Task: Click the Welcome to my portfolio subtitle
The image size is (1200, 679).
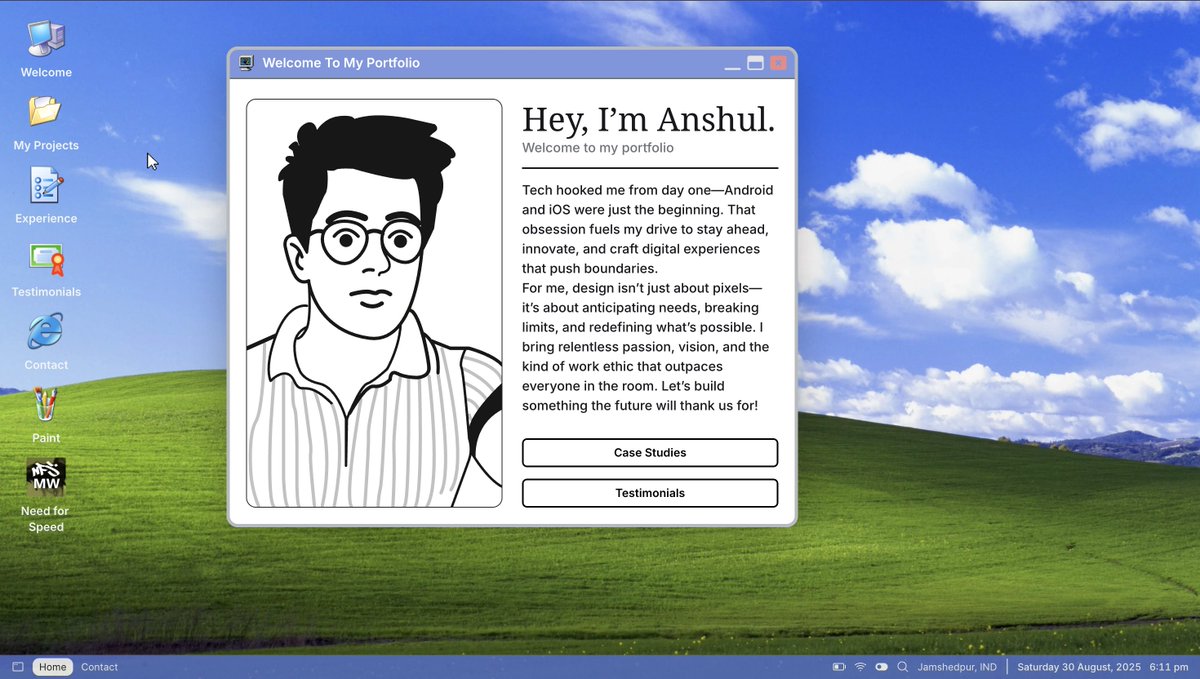Action: pyautogui.click(x=598, y=148)
